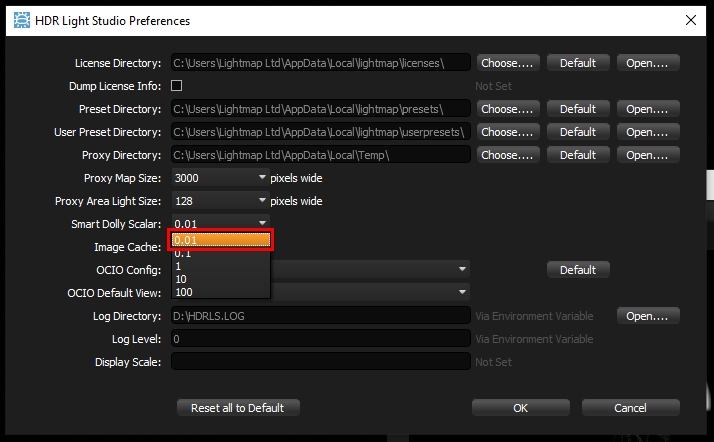Click the HDR Light Studio title bar icon
Viewport: 714px width, 442px height.
21,20
